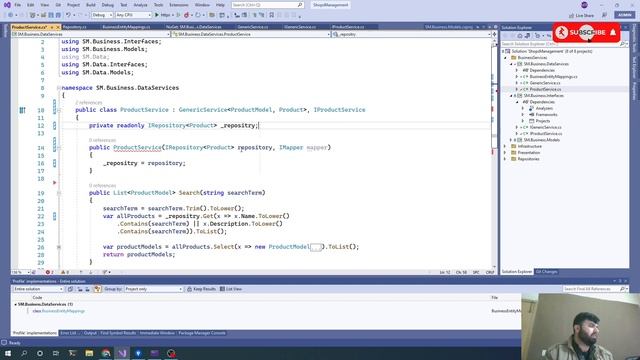Click the Save All toolbar icon
The width and height of the screenshot is (640, 360).
58,15
